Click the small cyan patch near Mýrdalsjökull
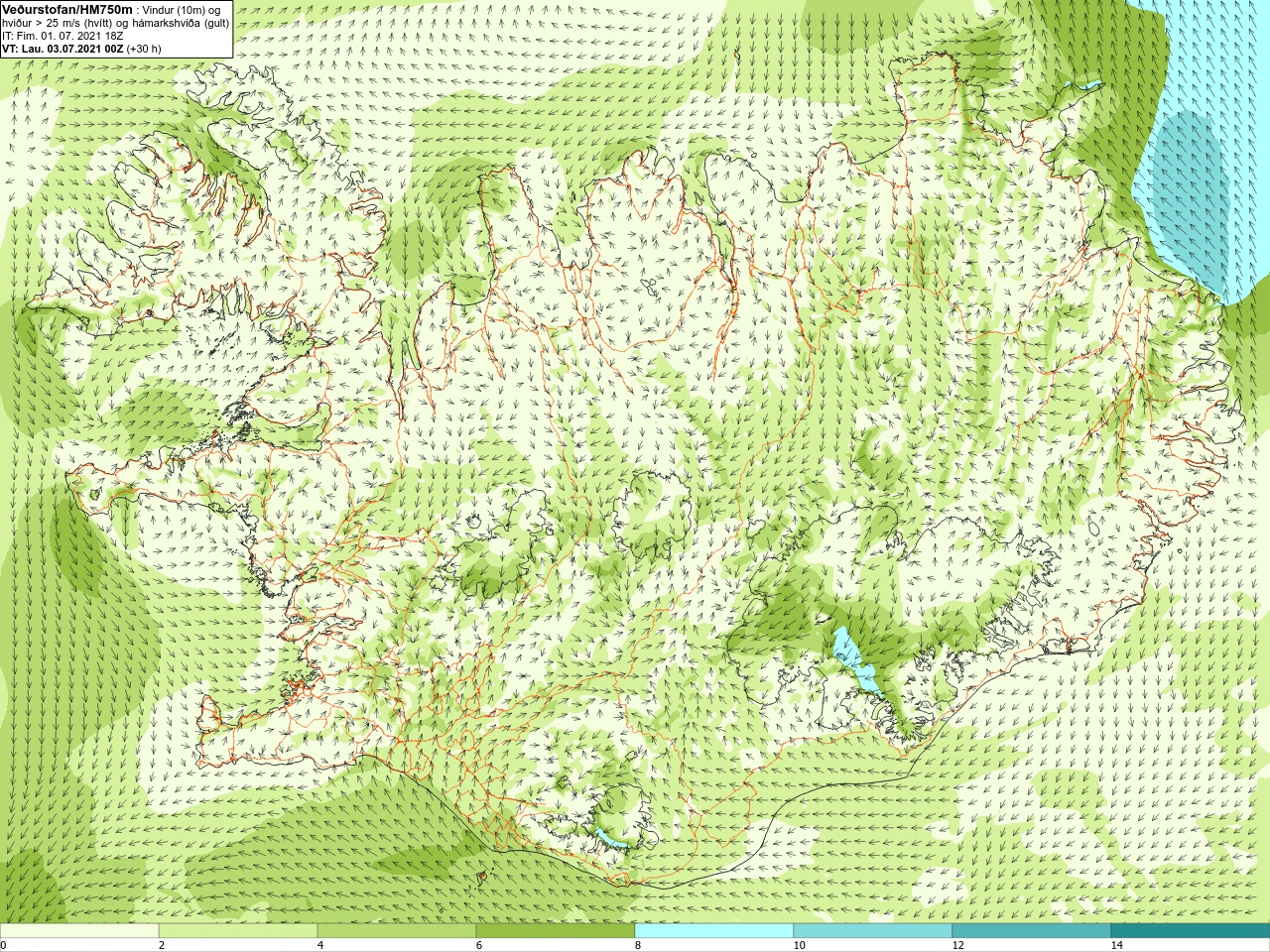The image size is (1270, 952). pos(613,840)
